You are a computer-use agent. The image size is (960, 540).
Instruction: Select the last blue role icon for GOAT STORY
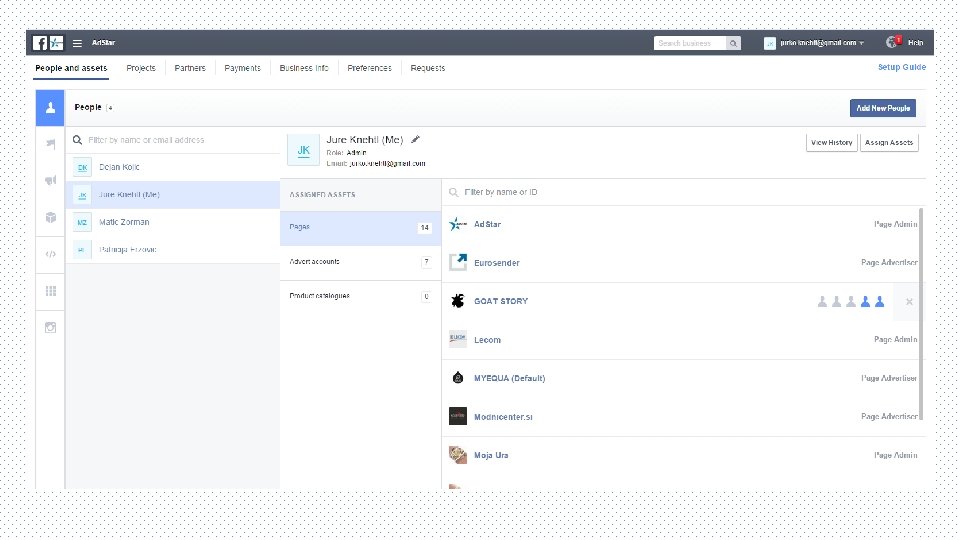[x=880, y=301]
